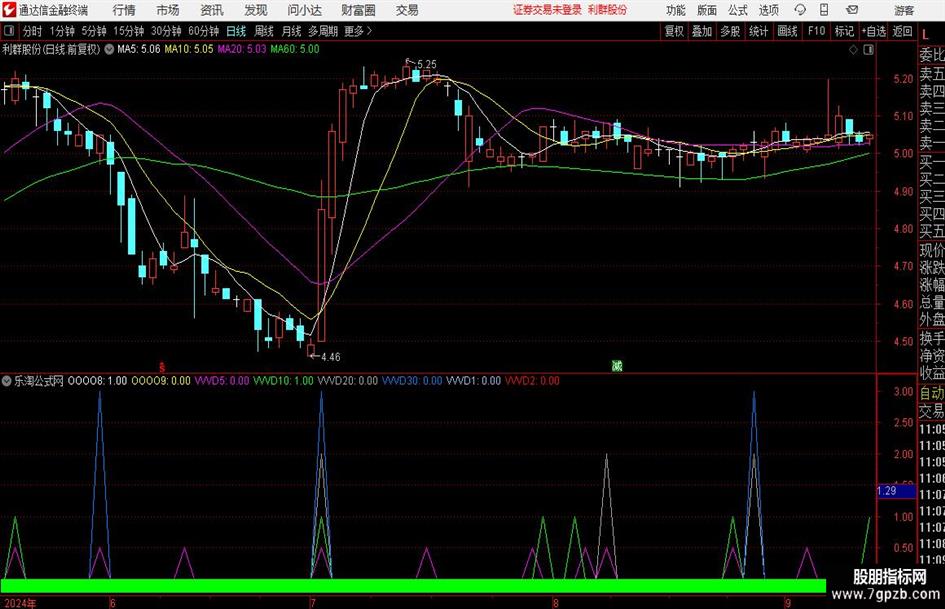Open the mail envelope icon

click(x=852, y=10)
